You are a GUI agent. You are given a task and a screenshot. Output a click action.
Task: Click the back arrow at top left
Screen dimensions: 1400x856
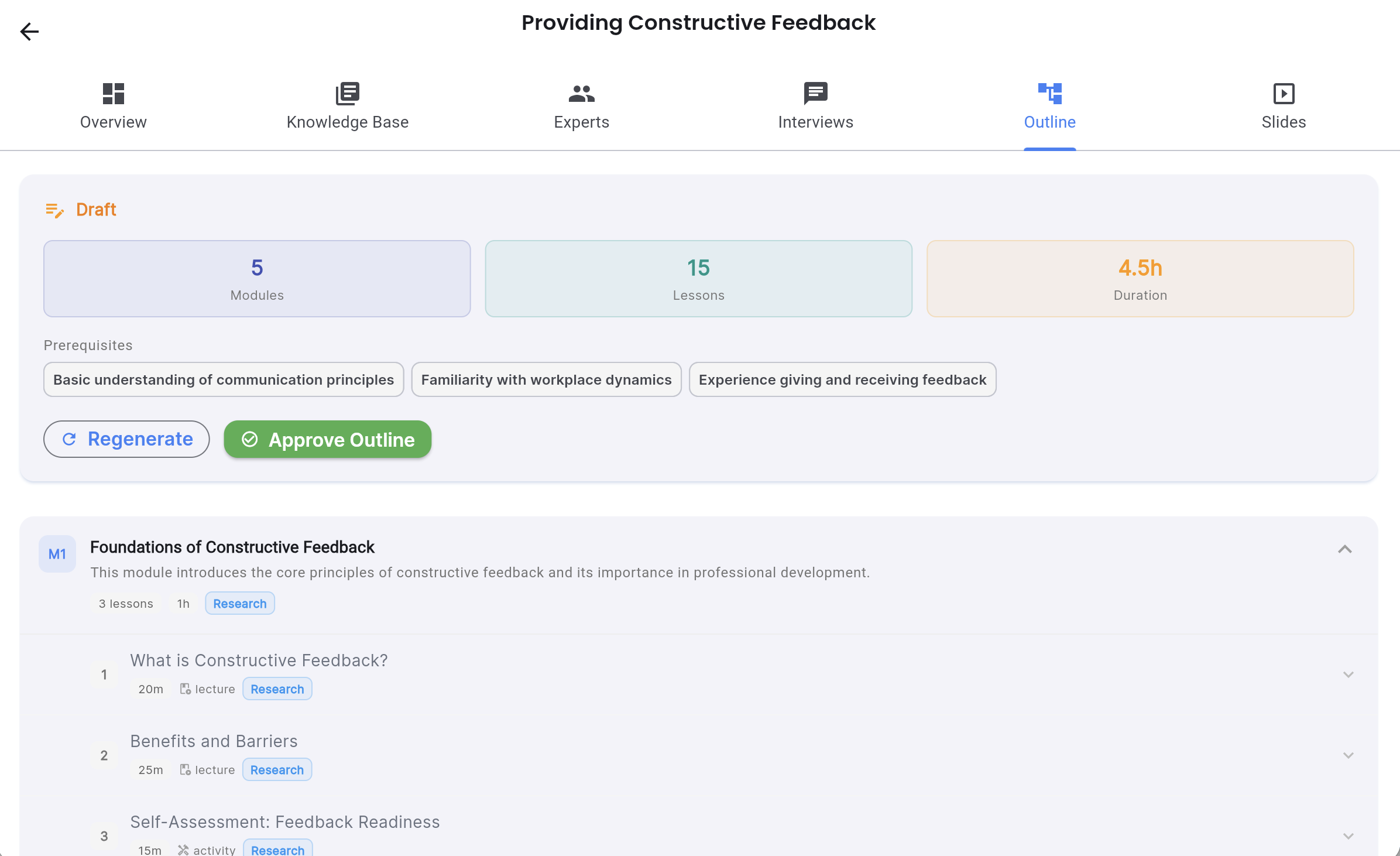(x=29, y=32)
